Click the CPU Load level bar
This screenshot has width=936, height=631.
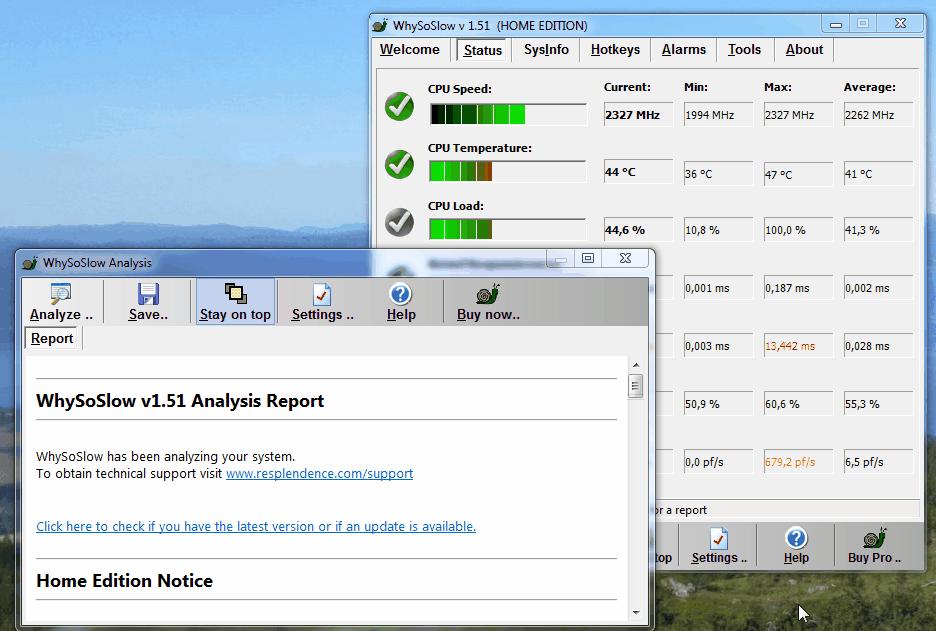[508, 229]
